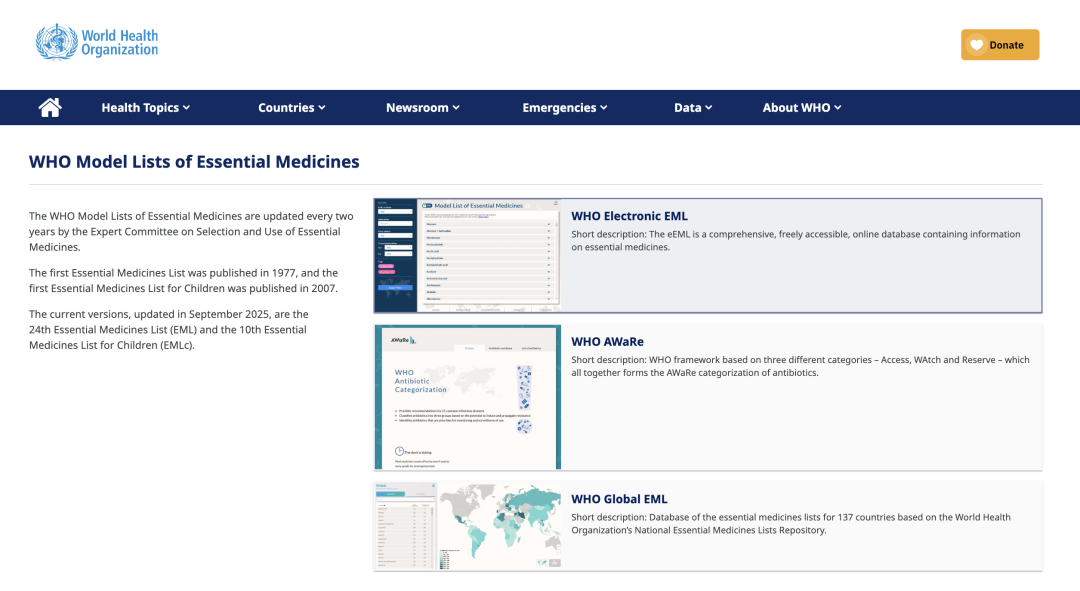Click the eEML short description text
Image resolution: width=1080 pixels, height=591 pixels.
point(796,240)
